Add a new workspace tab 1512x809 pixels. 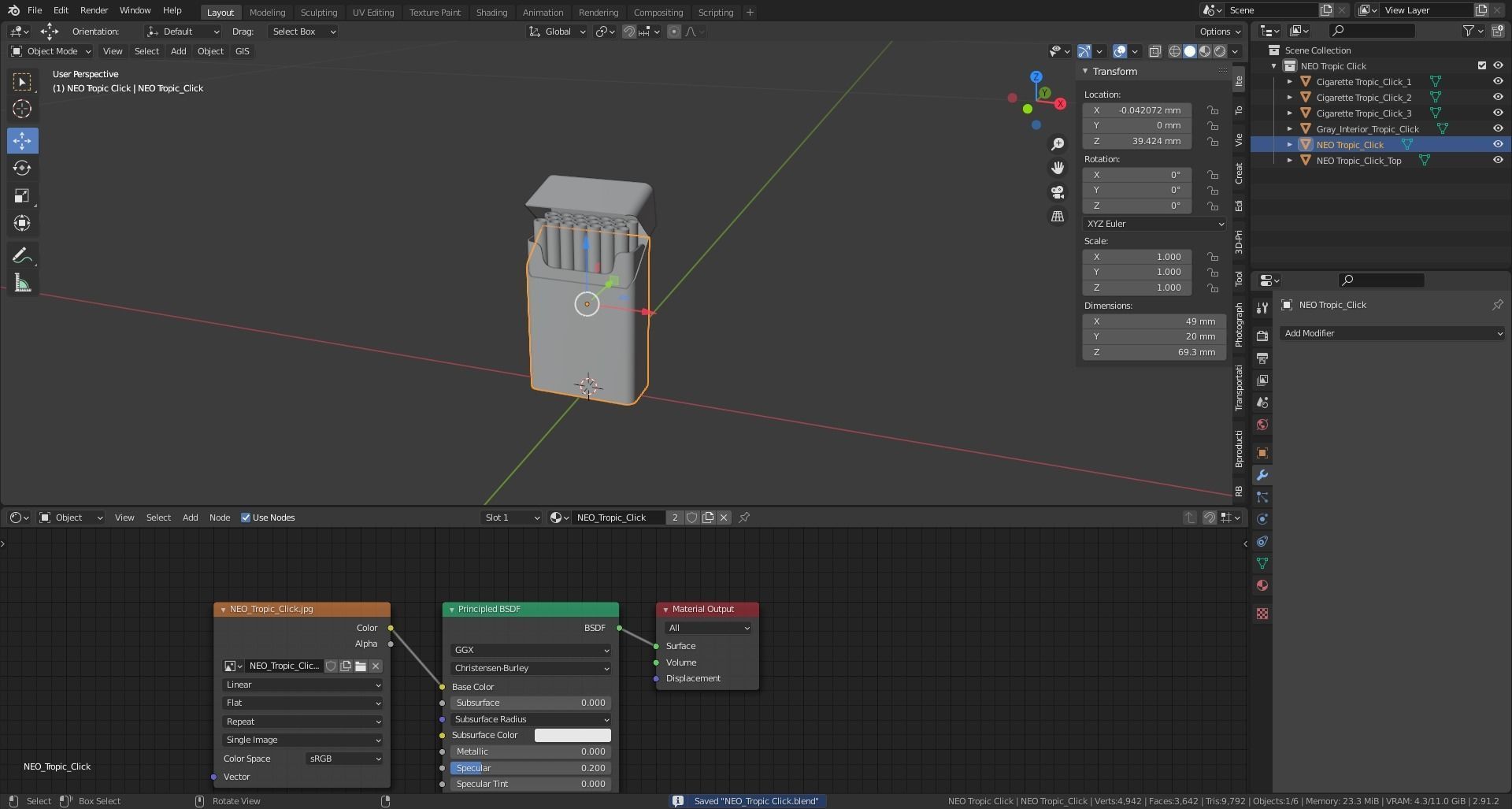pos(750,12)
